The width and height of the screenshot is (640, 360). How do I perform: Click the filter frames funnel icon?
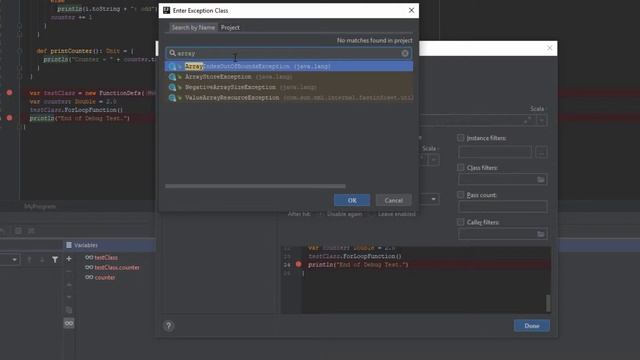click(x=55, y=260)
